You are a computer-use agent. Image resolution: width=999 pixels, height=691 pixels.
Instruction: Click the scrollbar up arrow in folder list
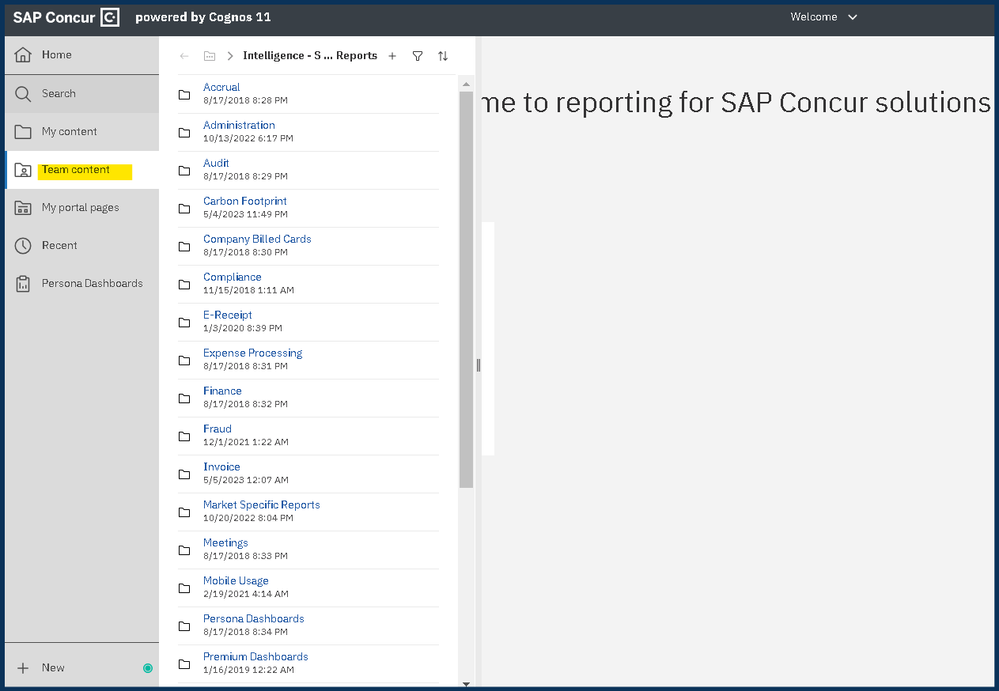(x=466, y=84)
